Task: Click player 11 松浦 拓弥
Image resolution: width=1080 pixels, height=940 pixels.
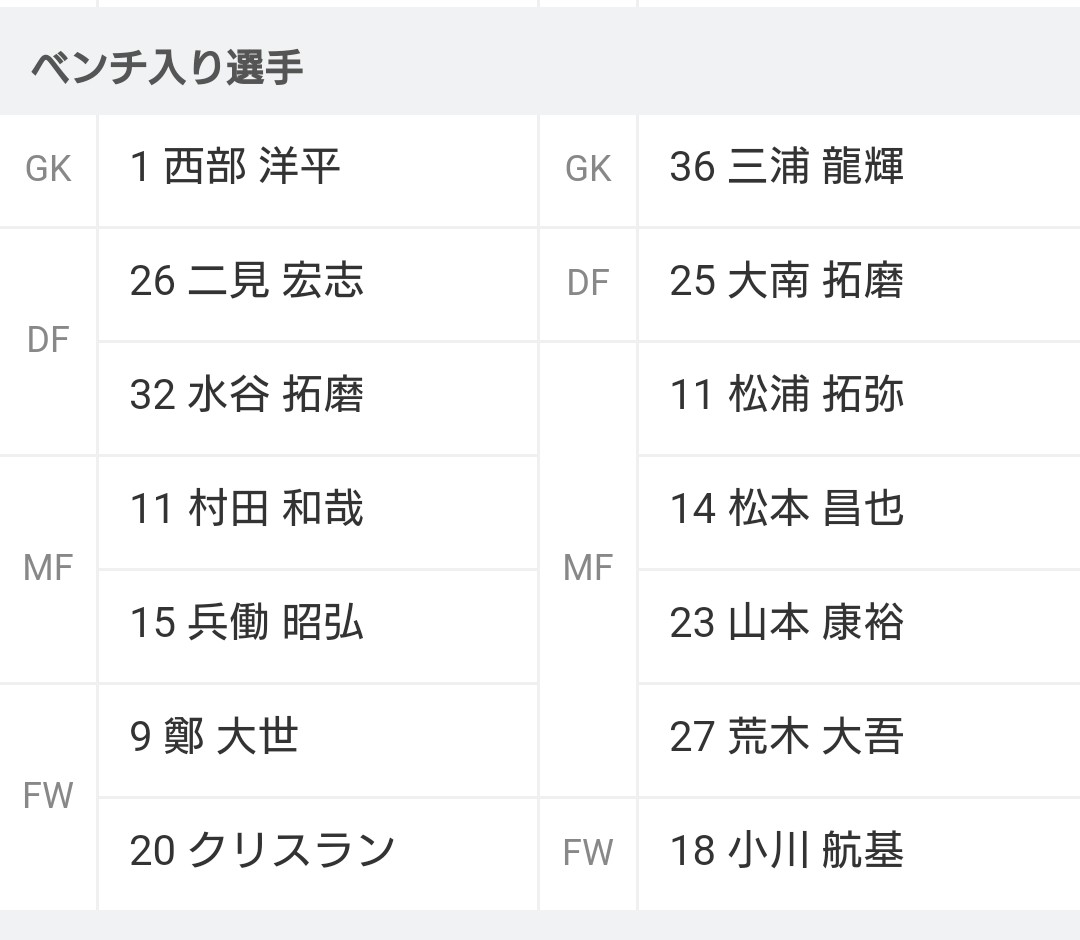Action: click(x=786, y=395)
